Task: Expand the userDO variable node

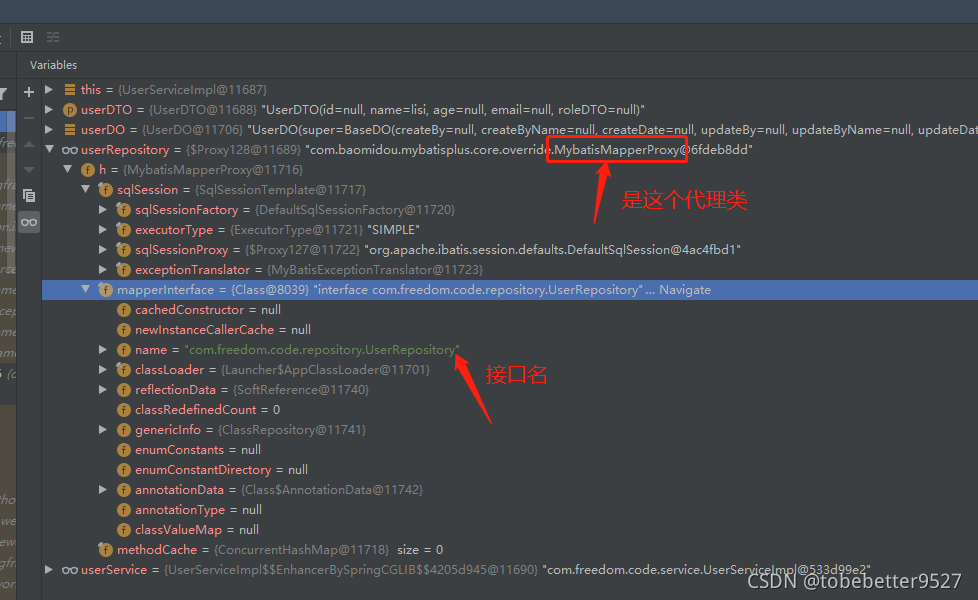Action: [49, 130]
